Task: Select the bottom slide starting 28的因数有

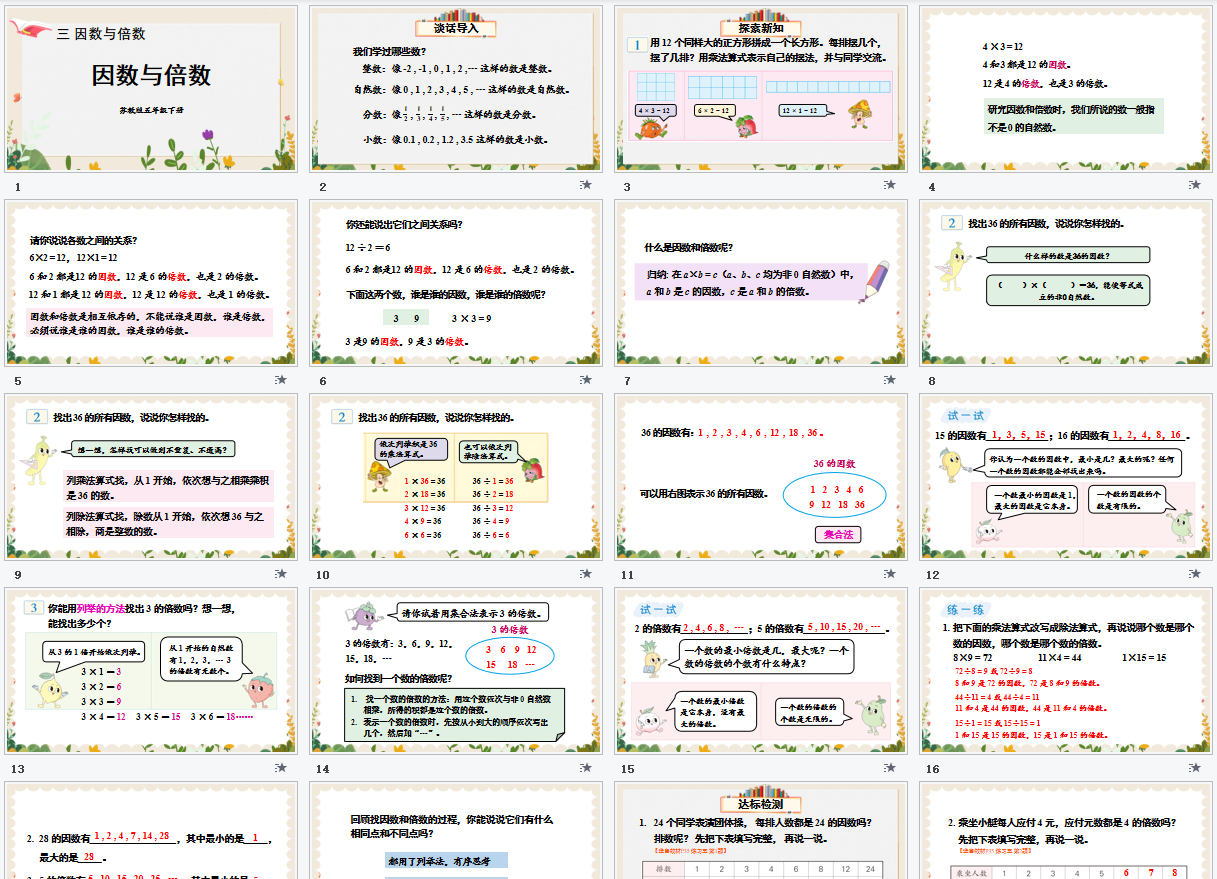Action: pyautogui.click(x=152, y=830)
